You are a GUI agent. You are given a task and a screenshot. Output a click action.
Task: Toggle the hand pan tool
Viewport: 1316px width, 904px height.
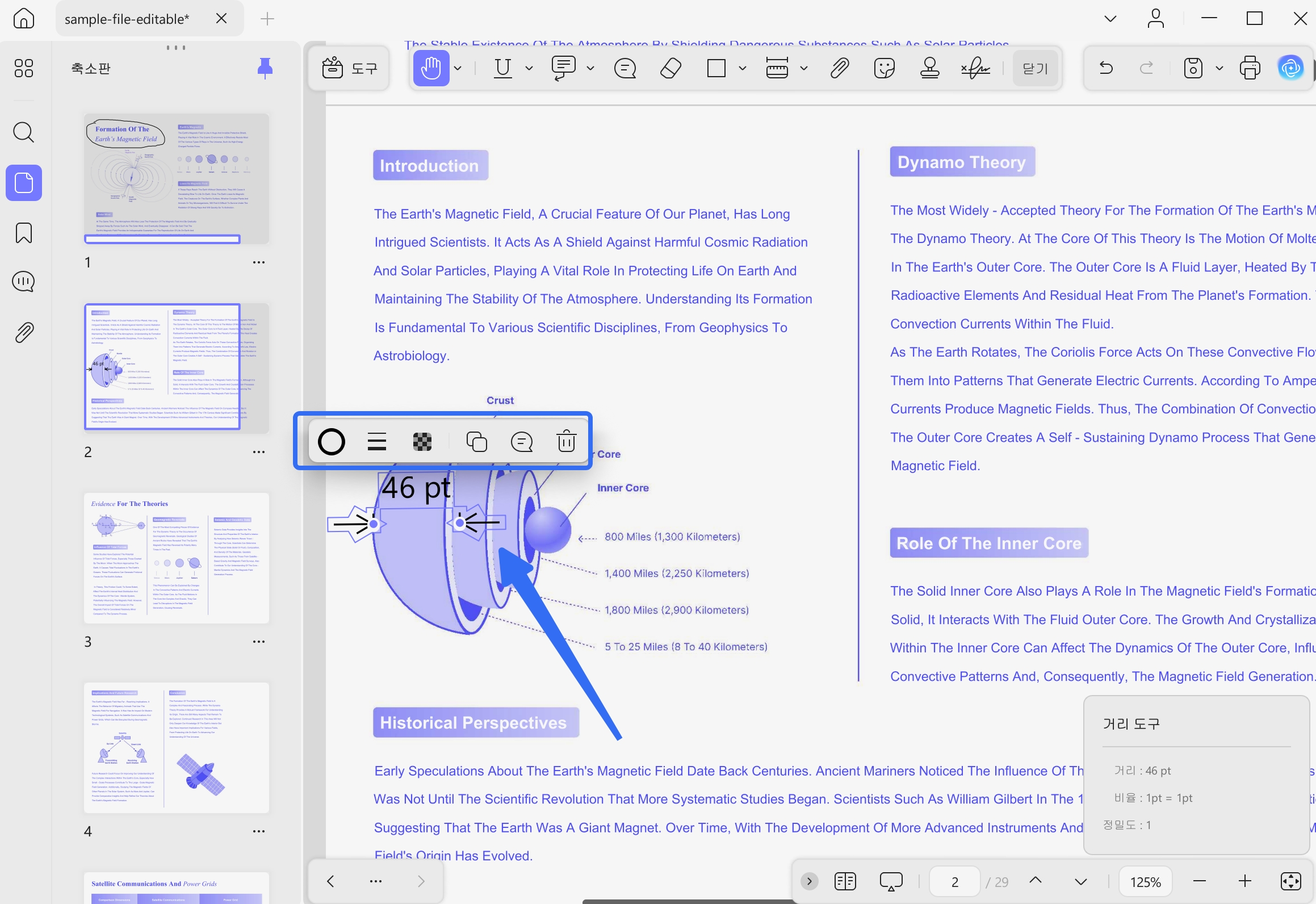(431, 69)
